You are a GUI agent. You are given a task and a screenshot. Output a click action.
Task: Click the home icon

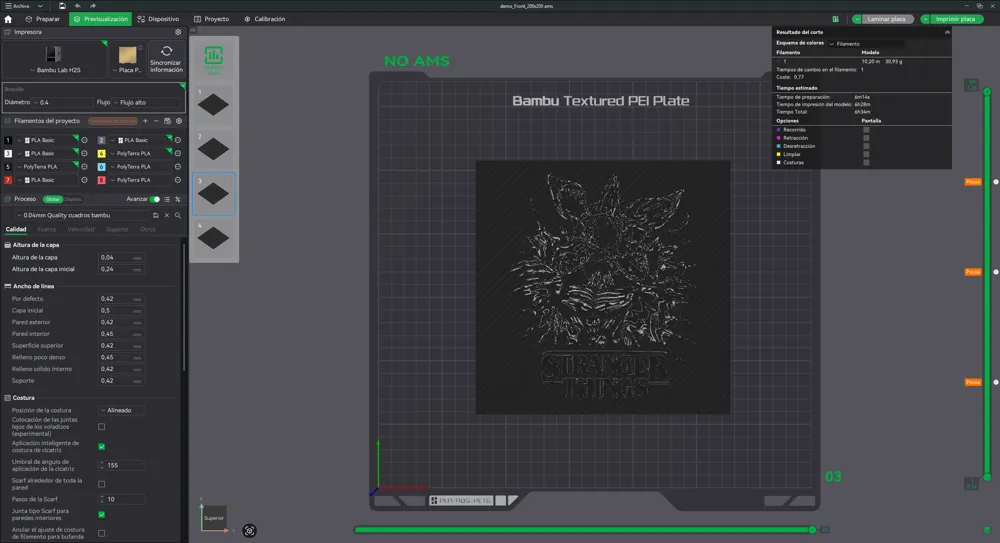tap(8, 19)
